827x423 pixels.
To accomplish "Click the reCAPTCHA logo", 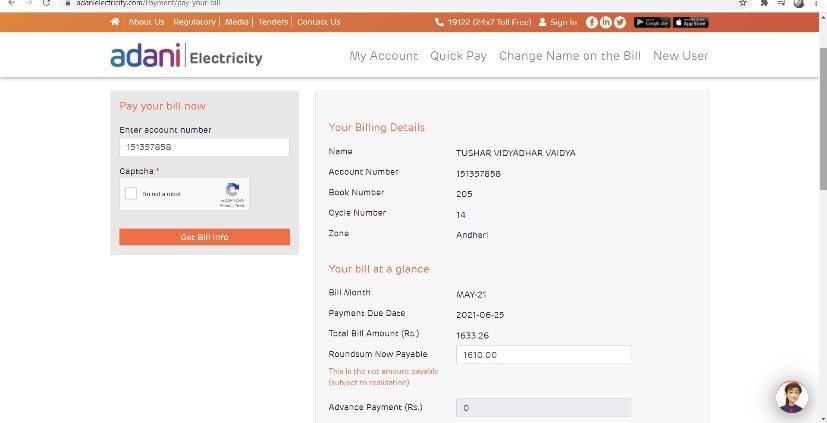I will point(232,190).
